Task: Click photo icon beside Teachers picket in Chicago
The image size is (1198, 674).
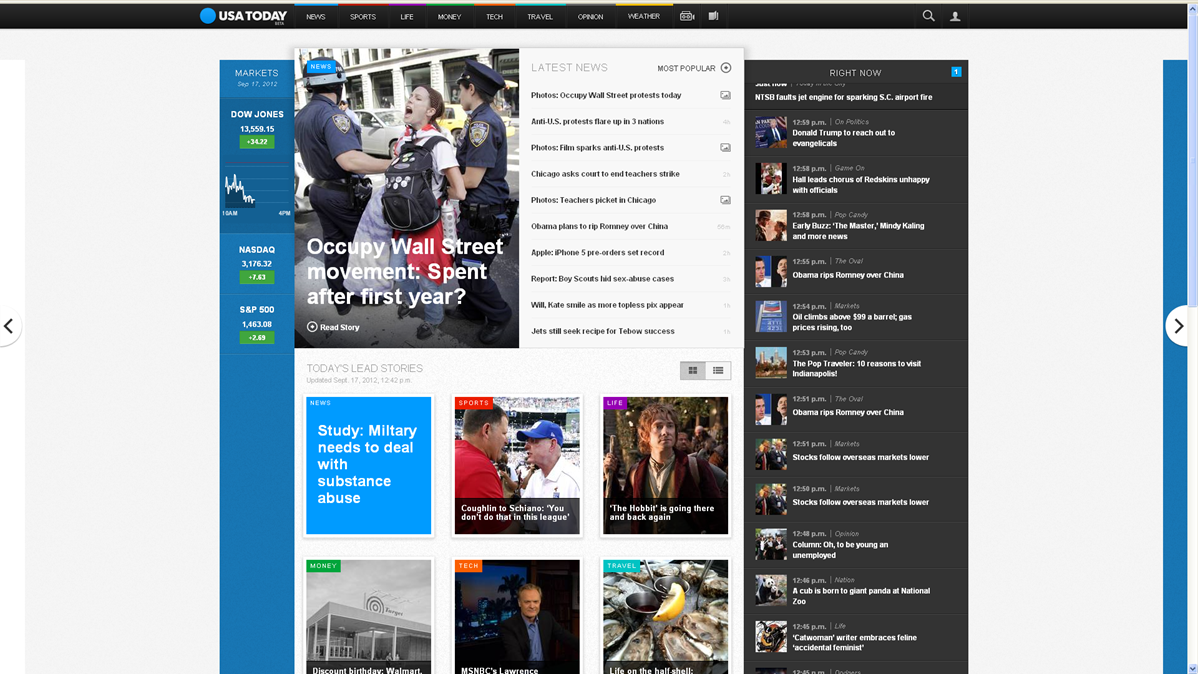Action: pos(725,200)
